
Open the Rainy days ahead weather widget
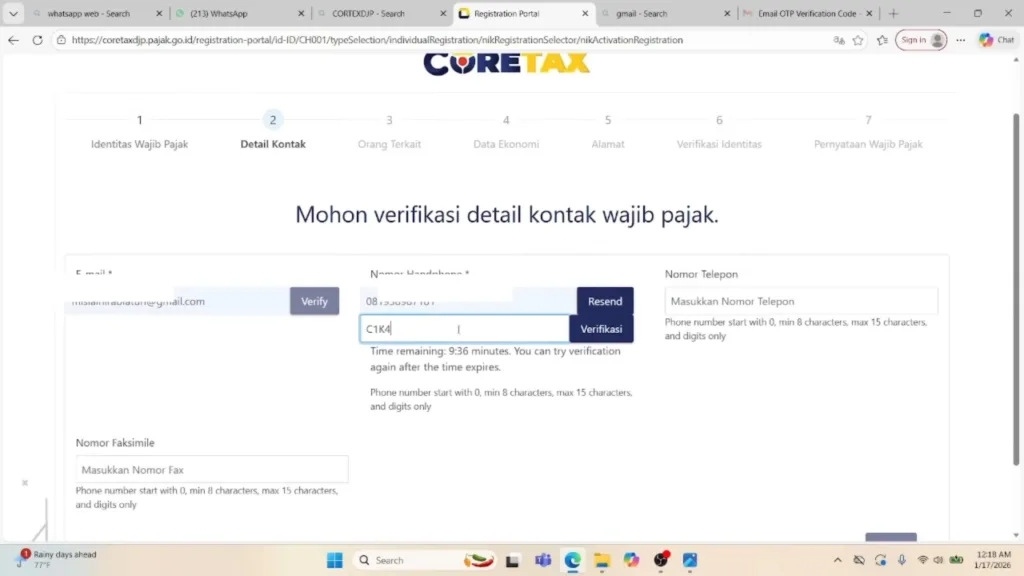(x=57, y=559)
